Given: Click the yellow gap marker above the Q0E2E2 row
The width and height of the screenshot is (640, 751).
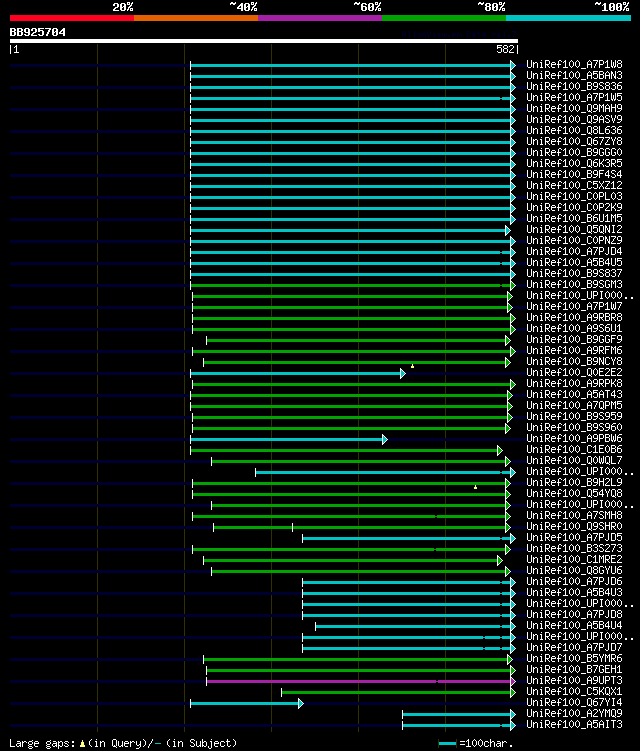Looking at the screenshot, I should point(412,366).
